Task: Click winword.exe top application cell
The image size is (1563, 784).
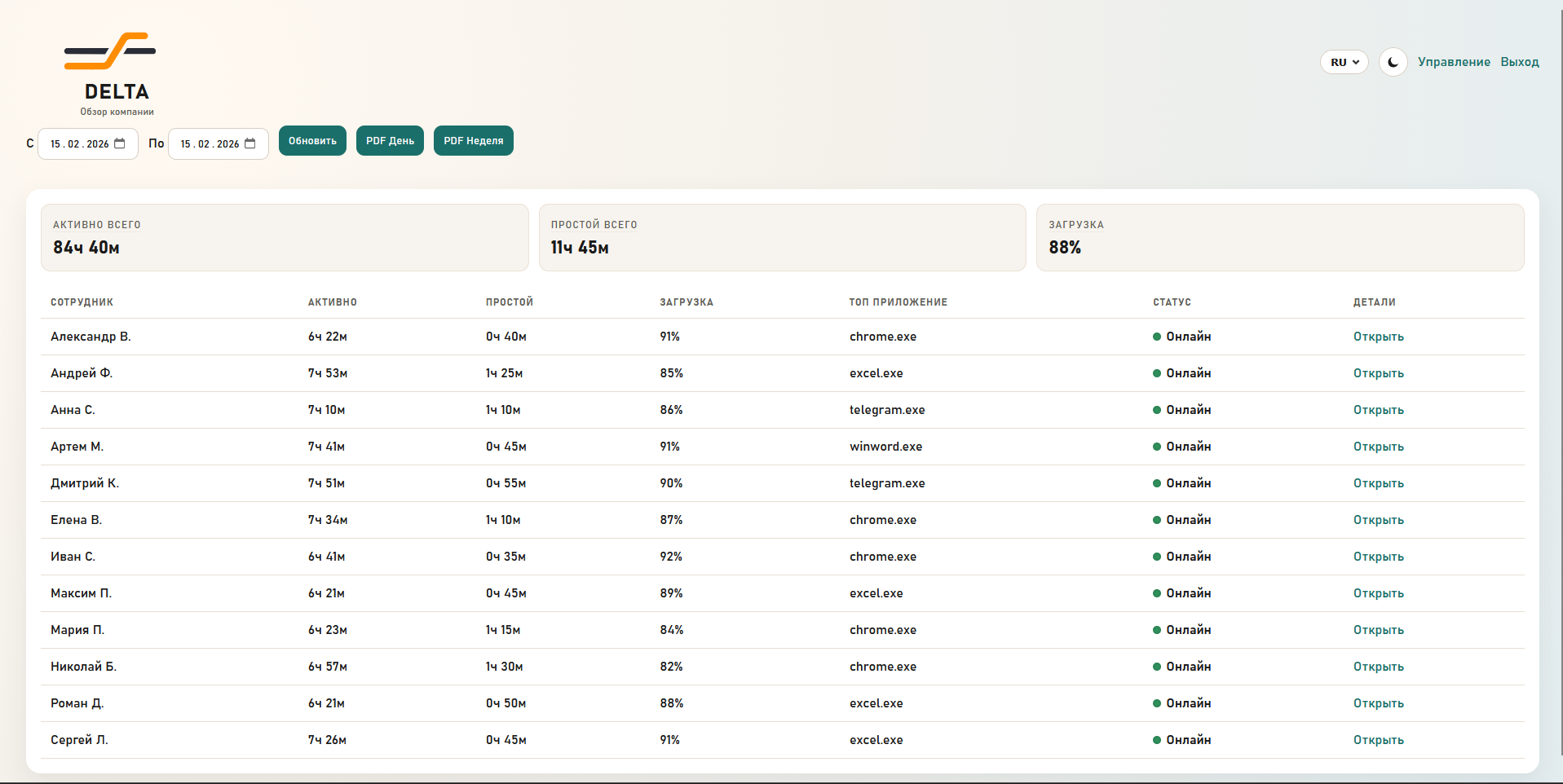Action: [885, 447]
